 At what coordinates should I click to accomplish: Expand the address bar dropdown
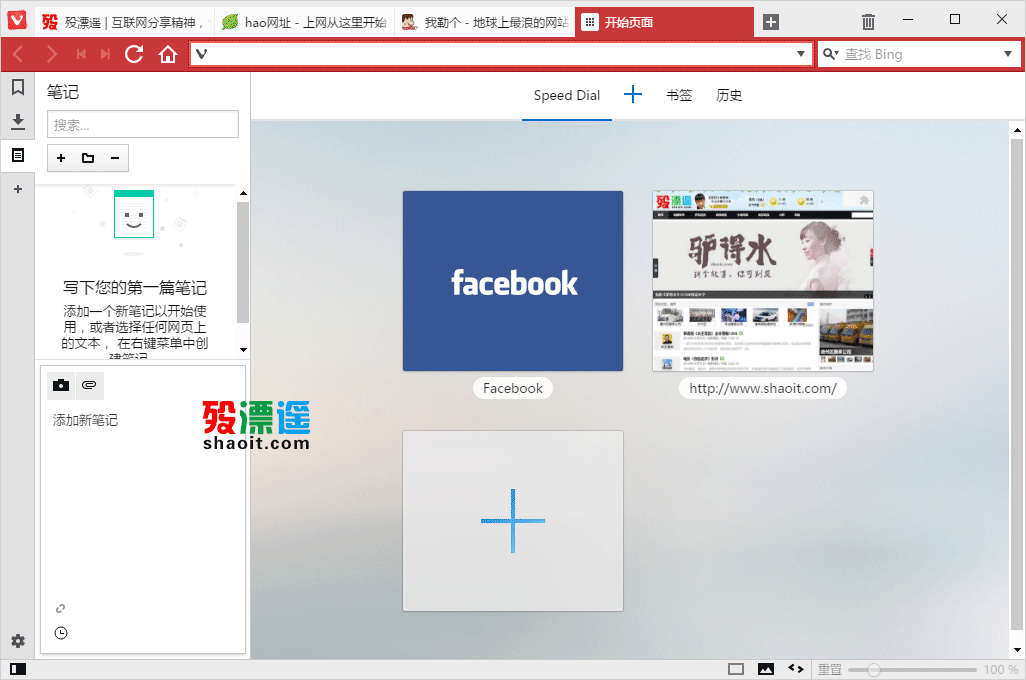[800, 54]
